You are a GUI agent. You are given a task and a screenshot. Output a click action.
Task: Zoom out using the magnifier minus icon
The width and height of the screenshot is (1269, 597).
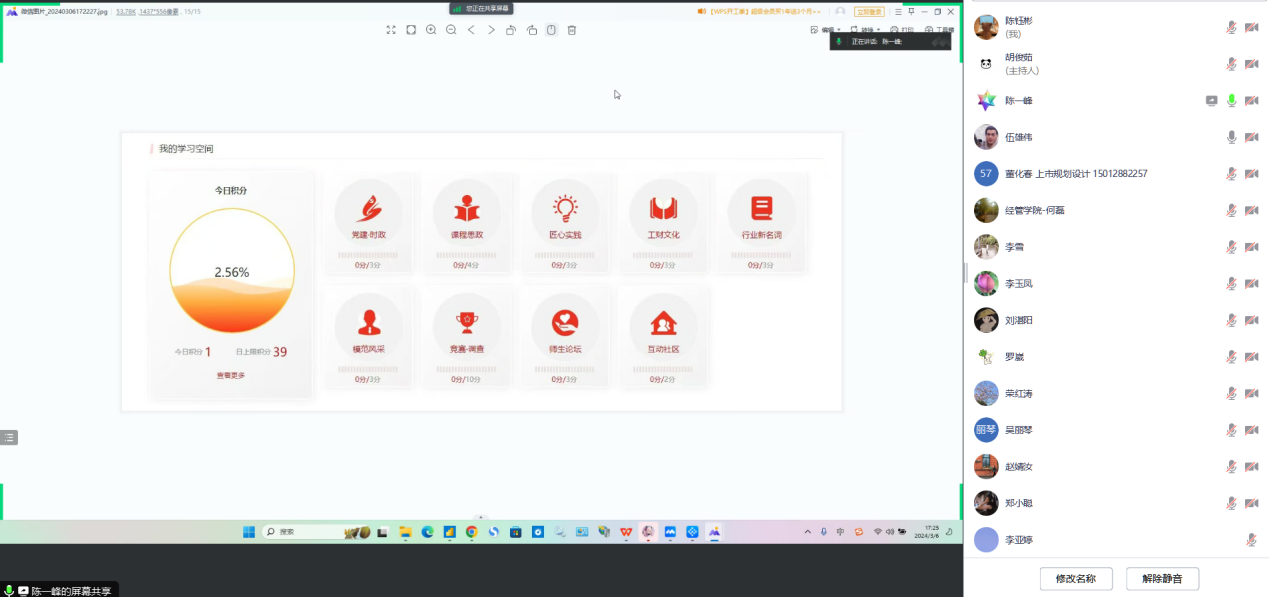pos(451,30)
